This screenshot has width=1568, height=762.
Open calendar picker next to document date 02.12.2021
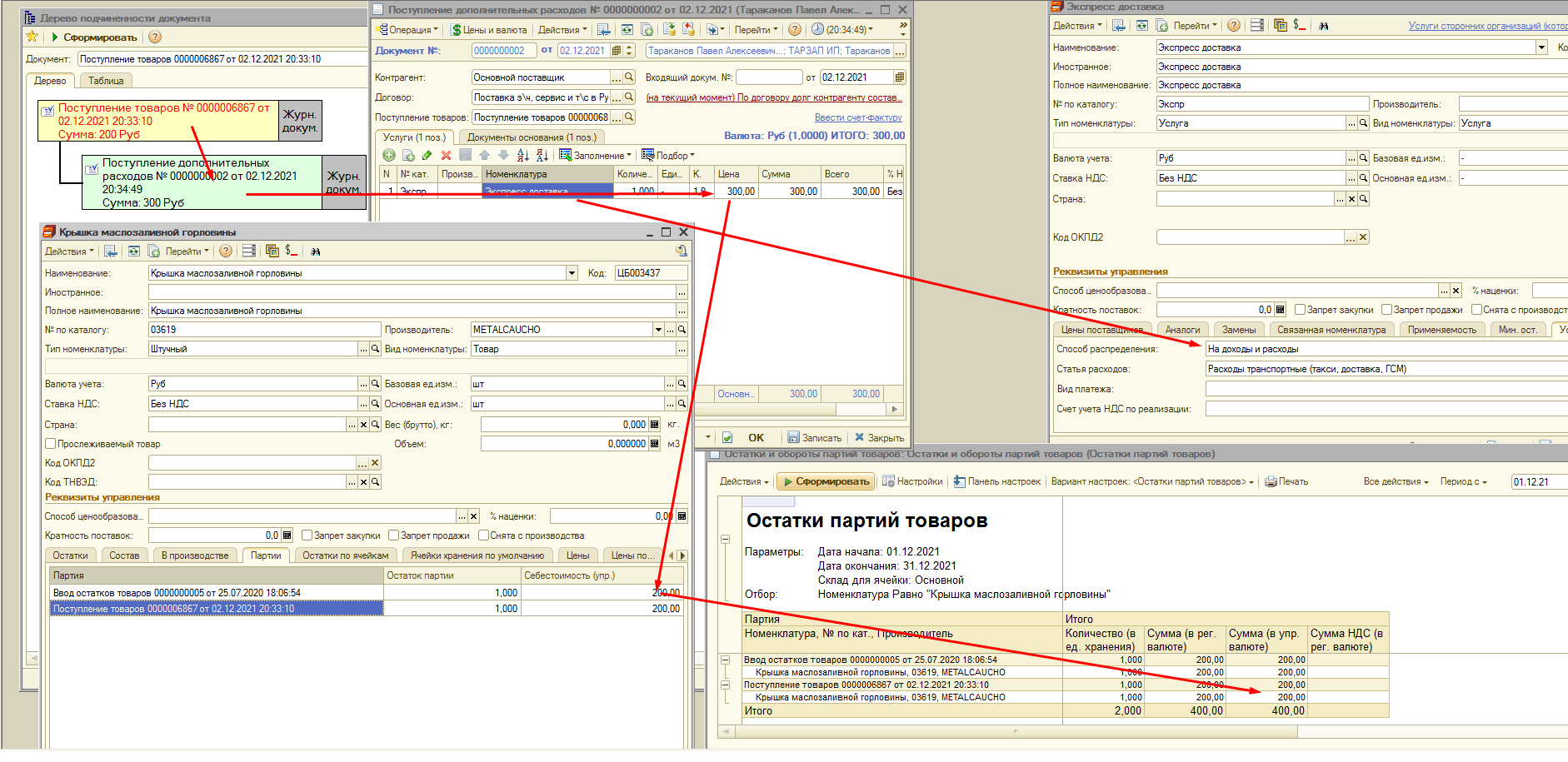point(617,51)
